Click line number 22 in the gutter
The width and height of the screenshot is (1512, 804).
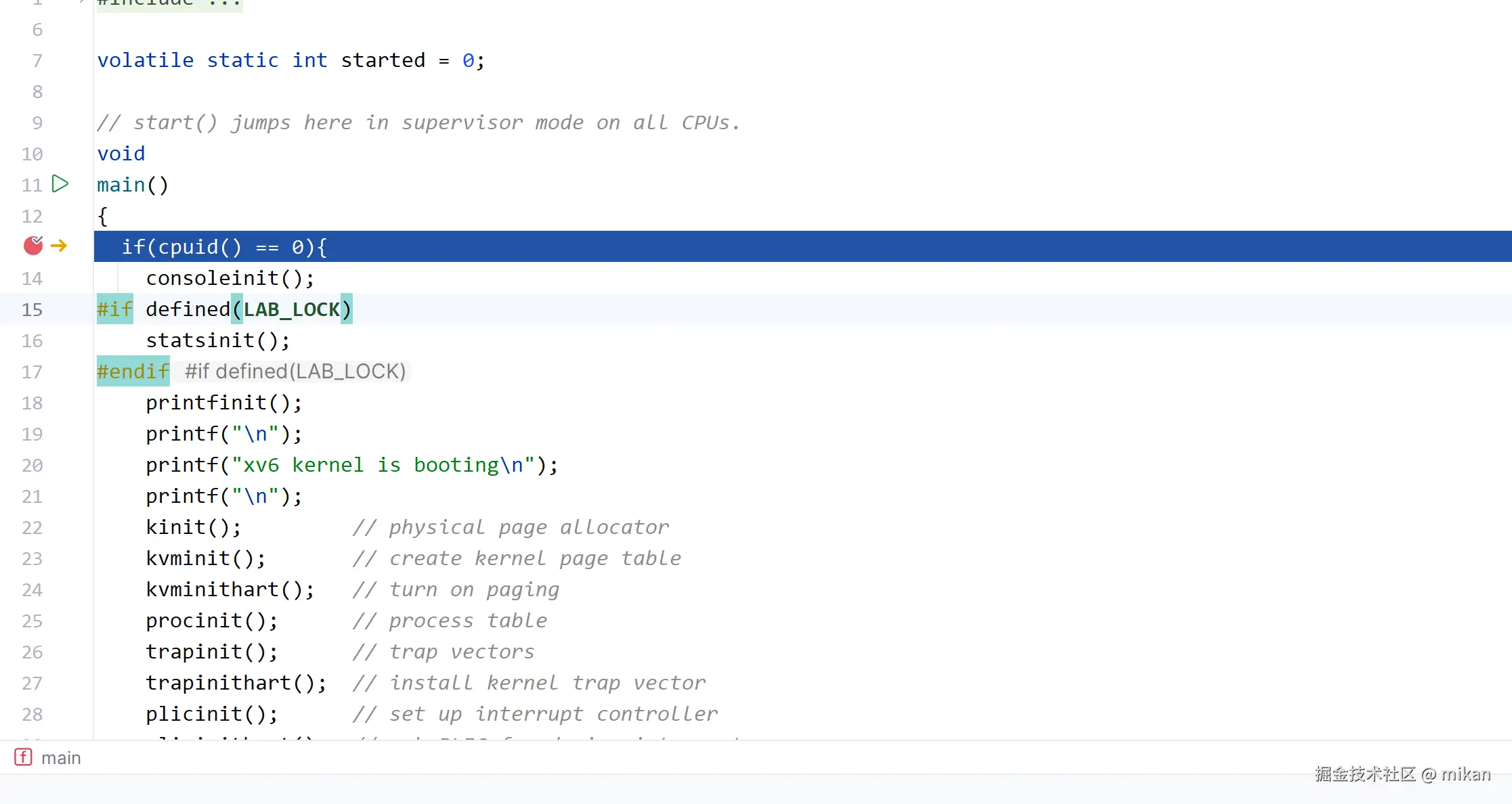[33, 527]
